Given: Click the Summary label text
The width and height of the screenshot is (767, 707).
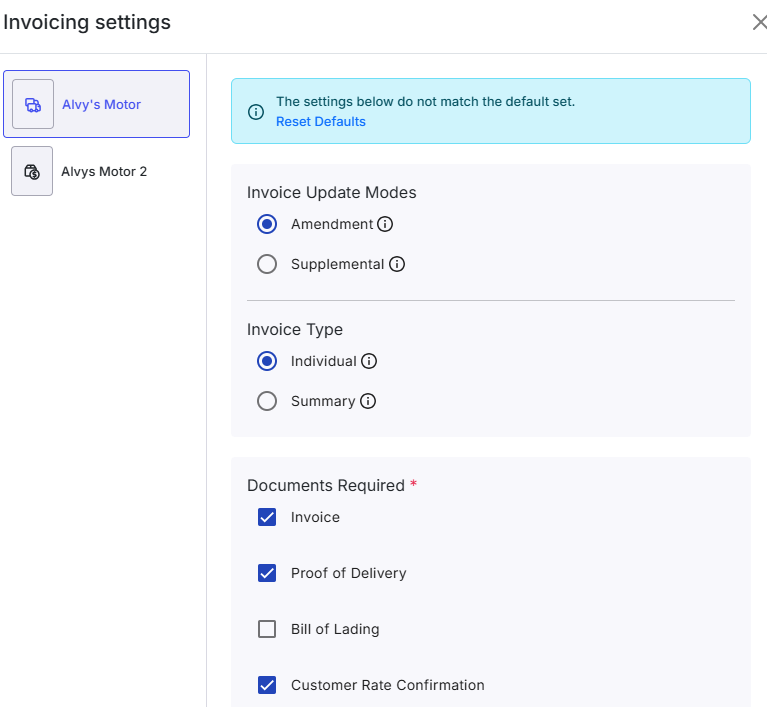Looking at the screenshot, I should pos(323,401).
